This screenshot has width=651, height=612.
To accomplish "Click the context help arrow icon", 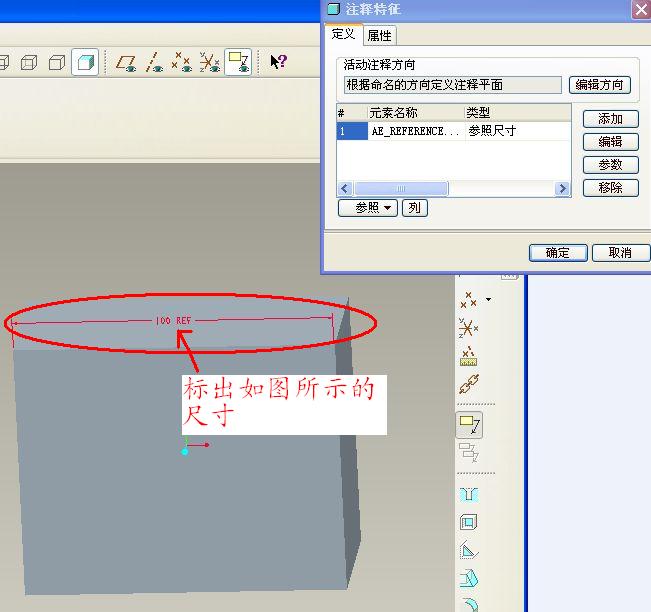I will 278,62.
